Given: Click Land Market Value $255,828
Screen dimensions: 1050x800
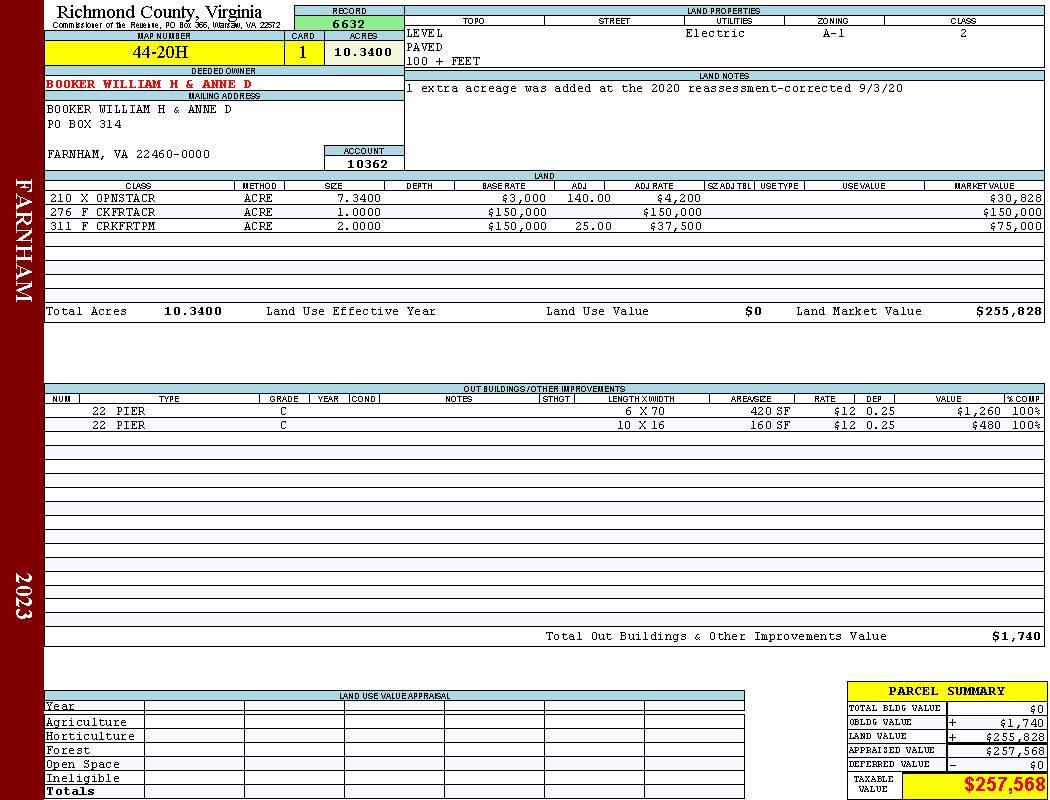Looking at the screenshot, I should (1008, 311).
